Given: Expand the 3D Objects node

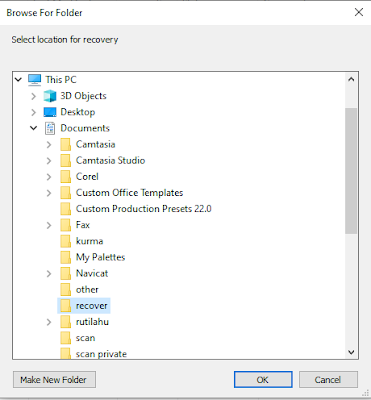Looking at the screenshot, I should (34, 96).
